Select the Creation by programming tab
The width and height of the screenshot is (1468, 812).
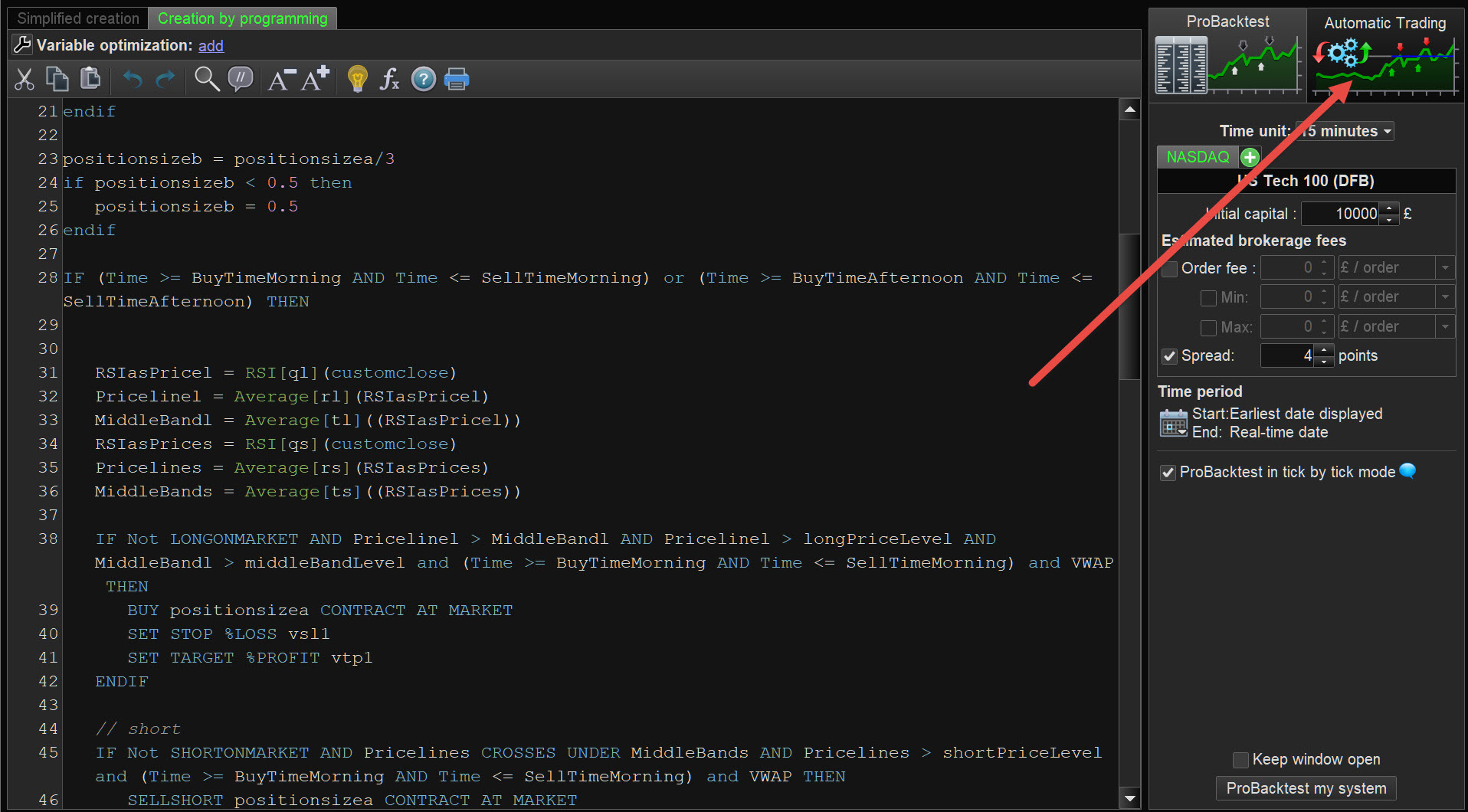coord(243,18)
